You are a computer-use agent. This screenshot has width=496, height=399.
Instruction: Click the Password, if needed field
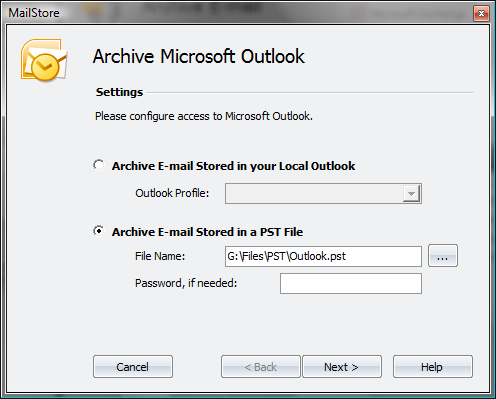(x=351, y=283)
